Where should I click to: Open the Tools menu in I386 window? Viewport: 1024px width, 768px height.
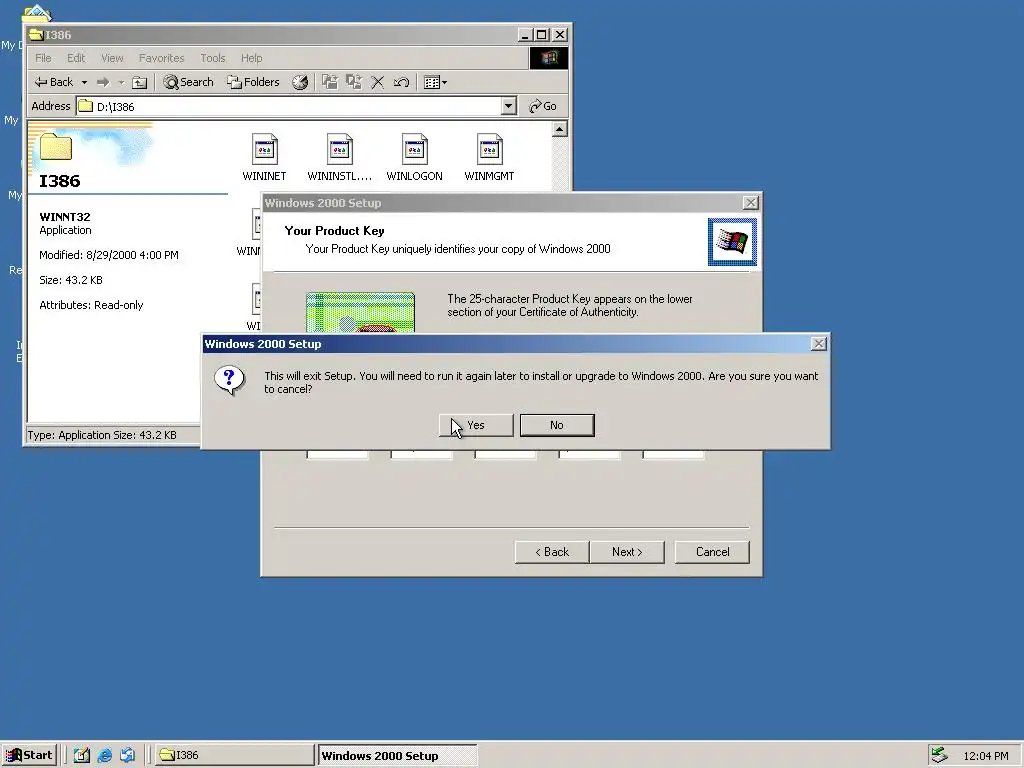click(x=212, y=58)
